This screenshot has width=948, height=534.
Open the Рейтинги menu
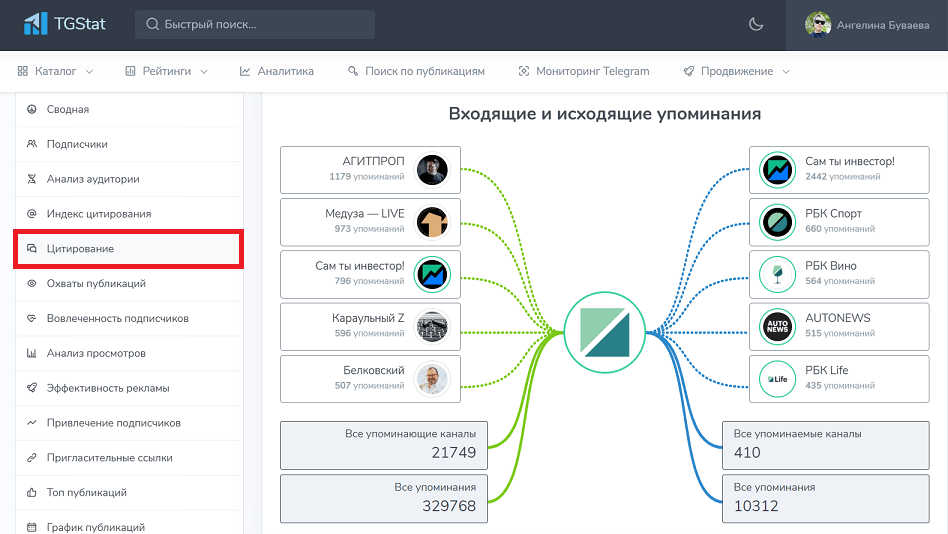click(x=166, y=71)
